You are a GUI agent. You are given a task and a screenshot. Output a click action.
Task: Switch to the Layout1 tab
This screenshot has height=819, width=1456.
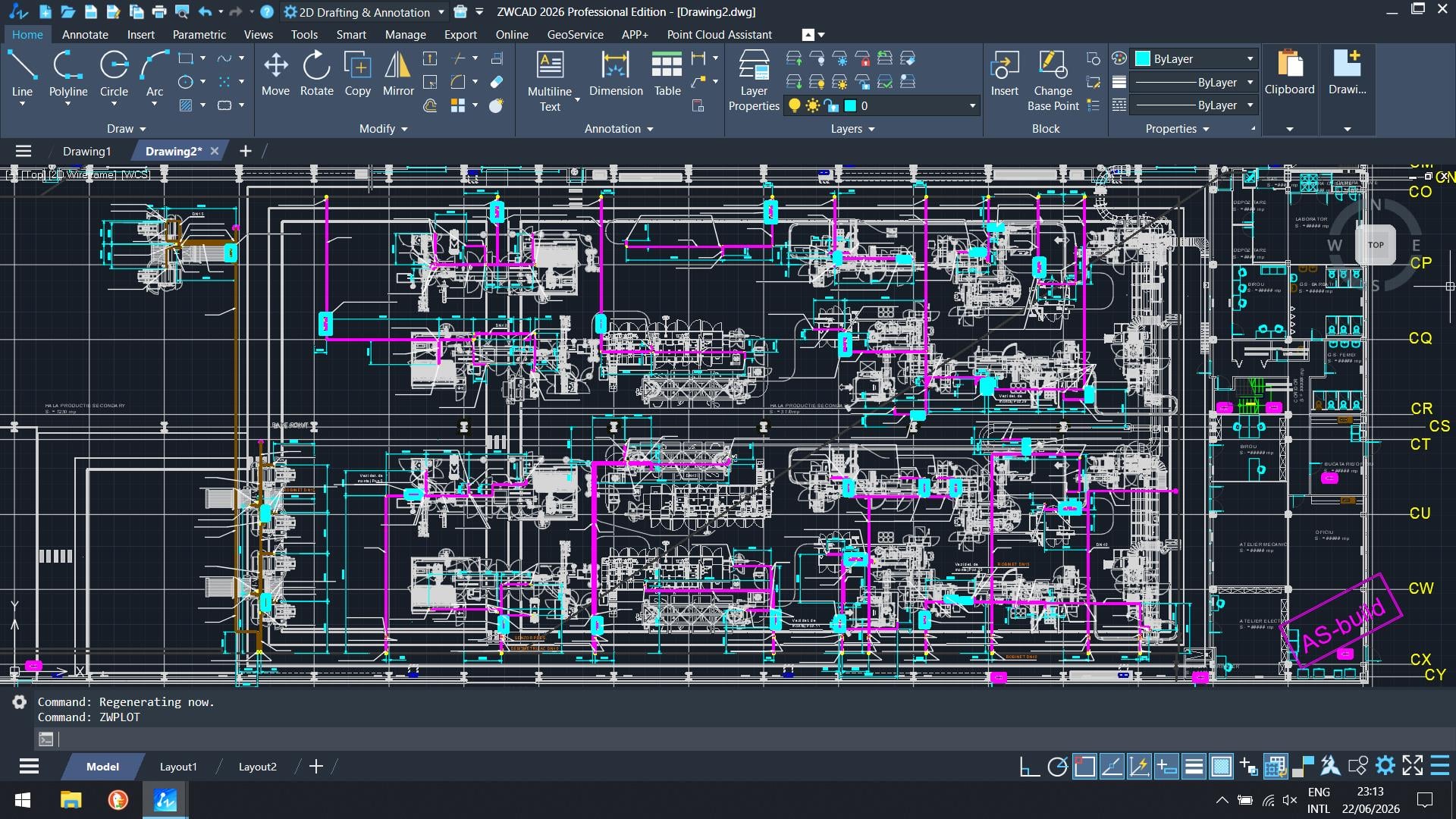pos(178,767)
